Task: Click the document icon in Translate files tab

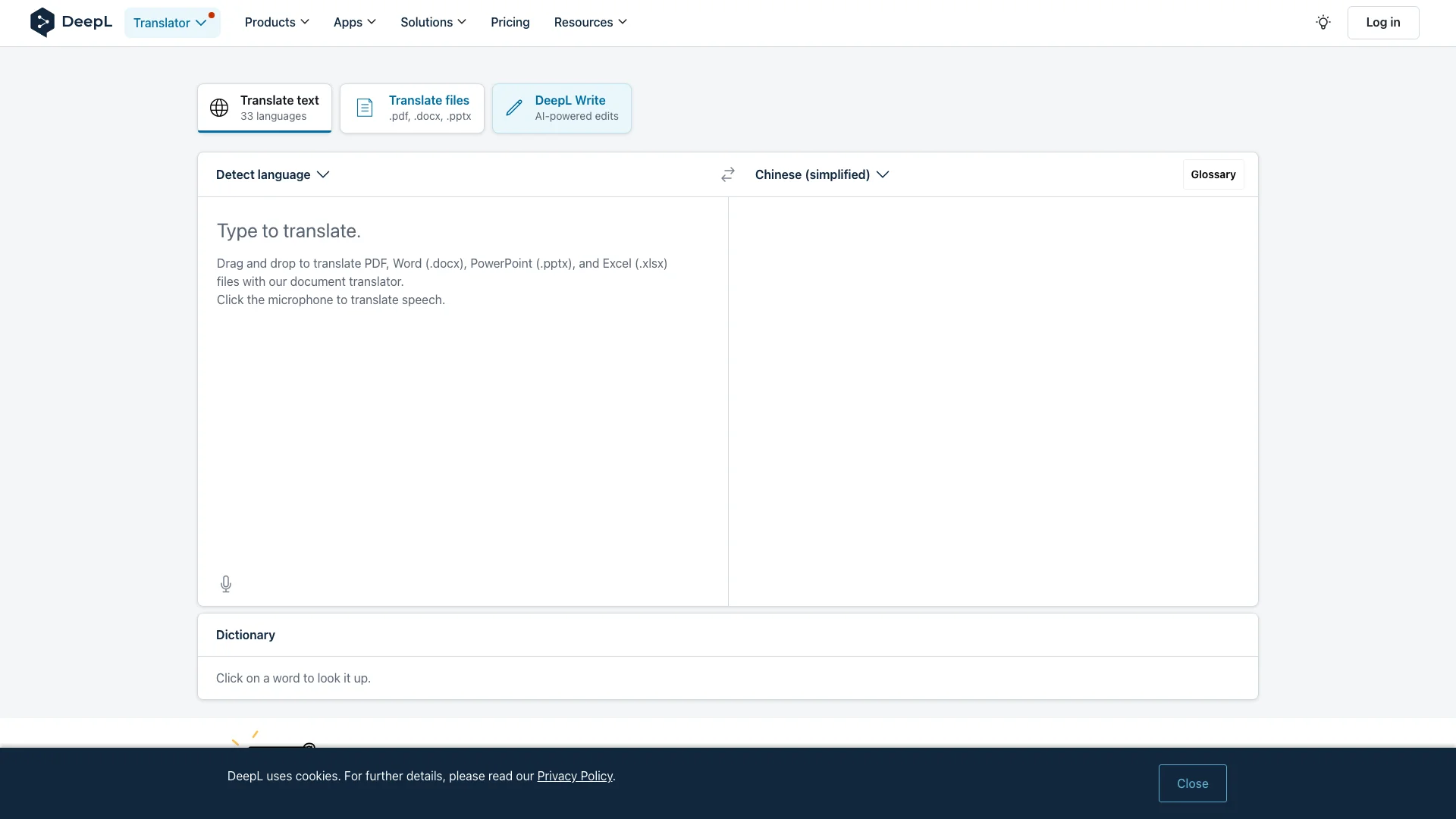Action: coord(365,108)
